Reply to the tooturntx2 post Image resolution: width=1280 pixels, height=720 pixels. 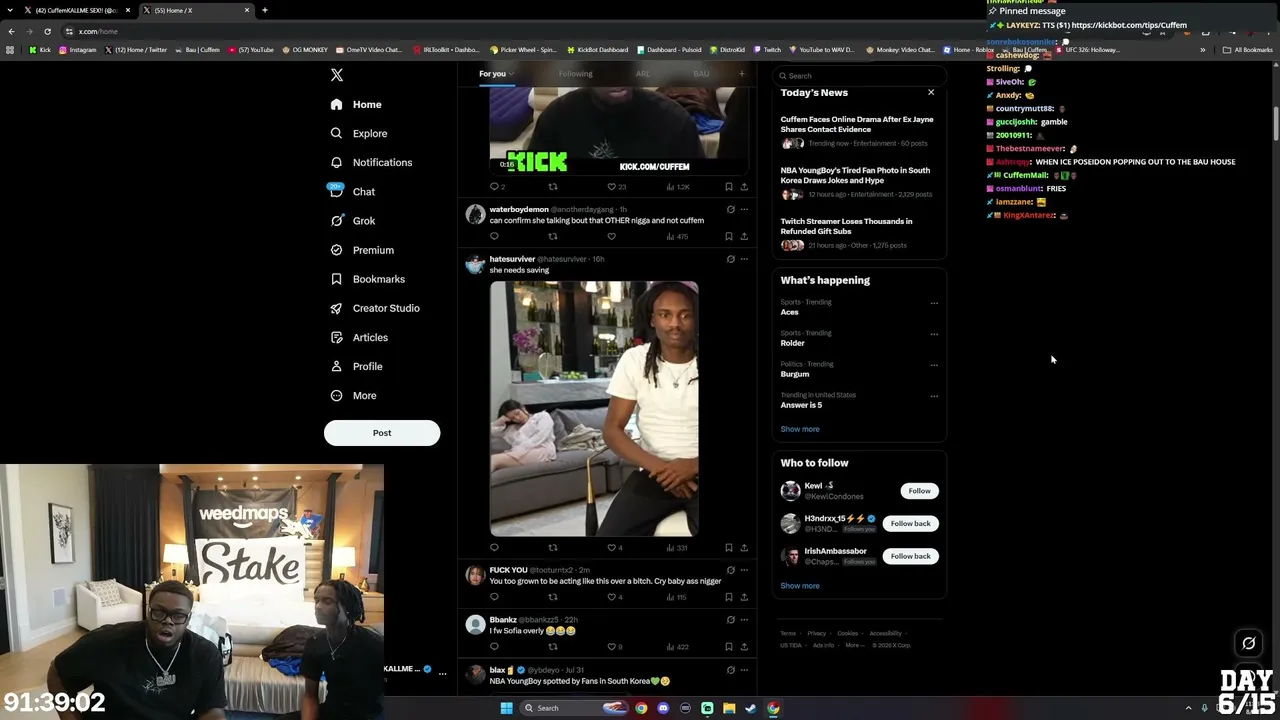pos(494,597)
